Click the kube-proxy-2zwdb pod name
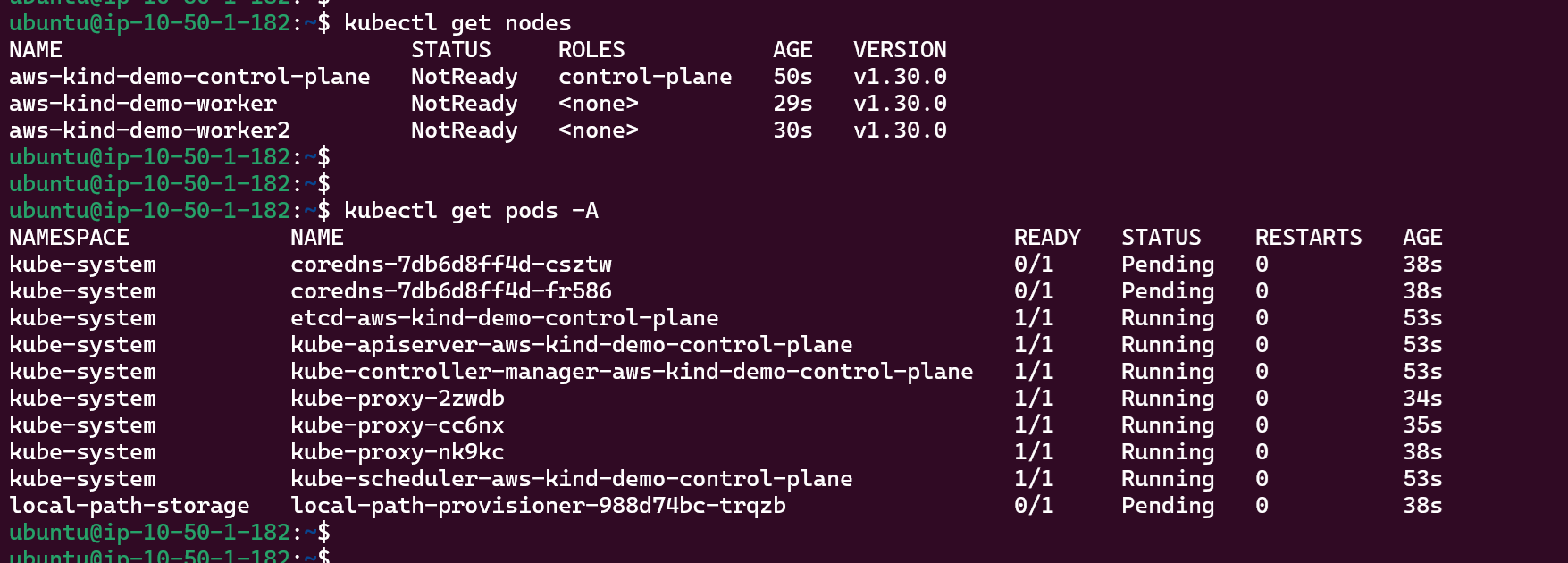Viewport: 1568px width, 563px height. [x=398, y=399]
